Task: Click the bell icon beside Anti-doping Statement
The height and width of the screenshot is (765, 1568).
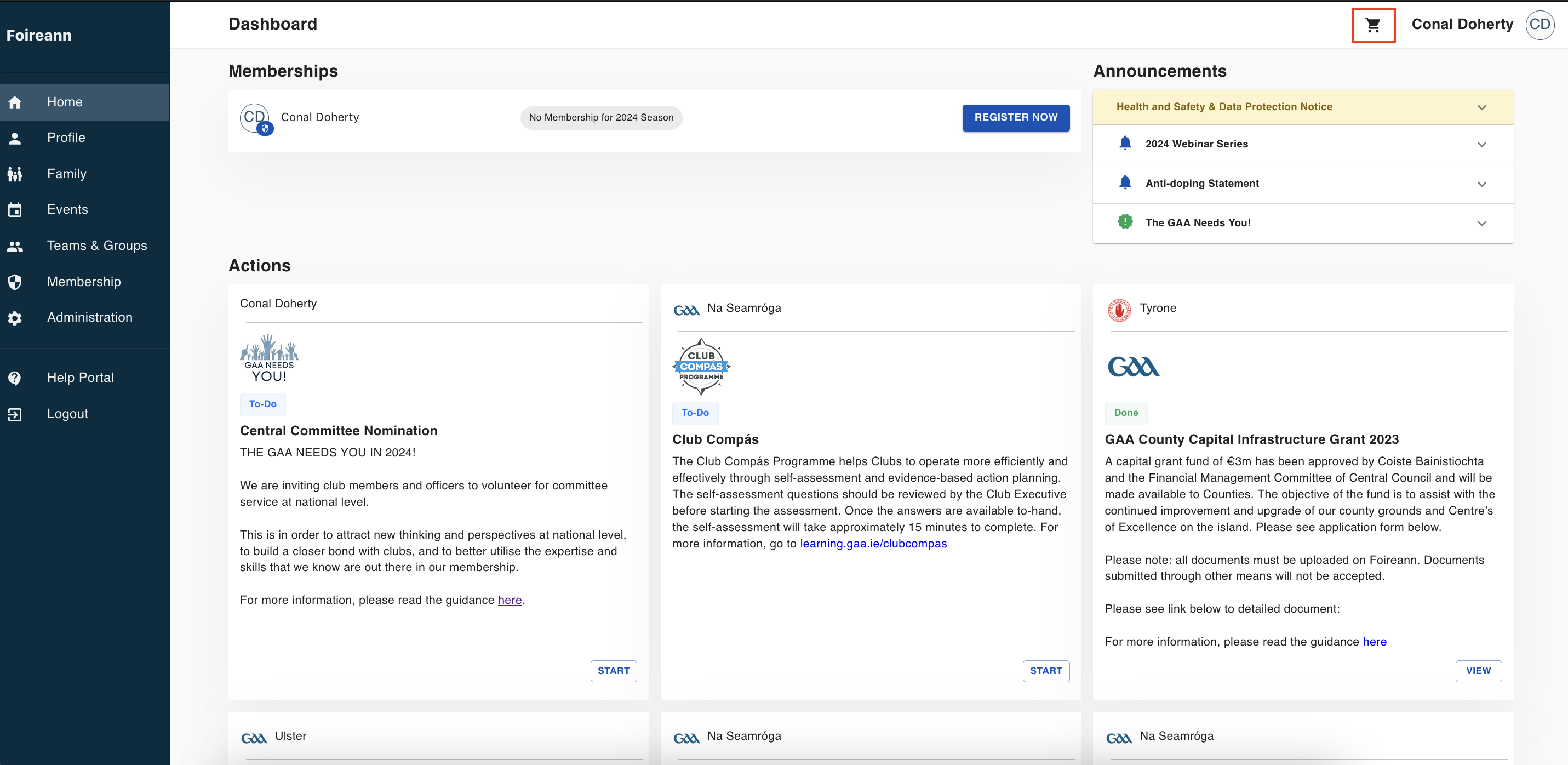Action: click(x=1125, y=182)
